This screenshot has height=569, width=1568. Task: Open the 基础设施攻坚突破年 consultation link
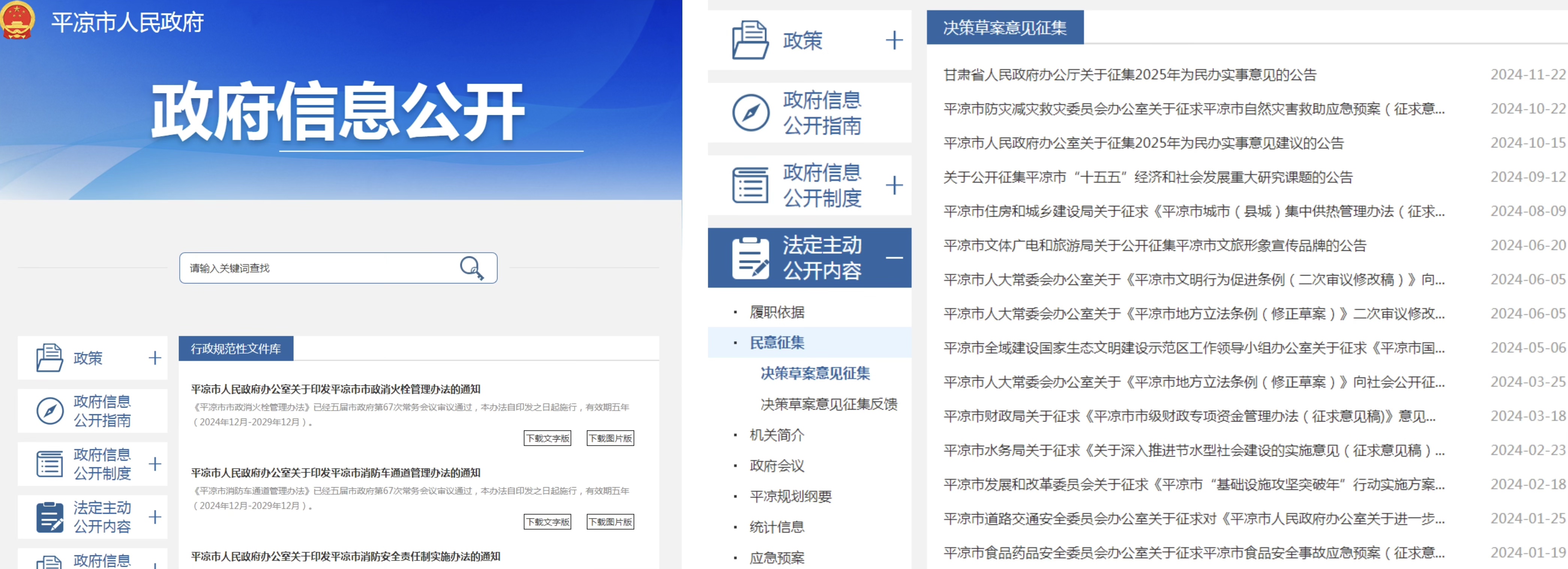click(1194, 484)
